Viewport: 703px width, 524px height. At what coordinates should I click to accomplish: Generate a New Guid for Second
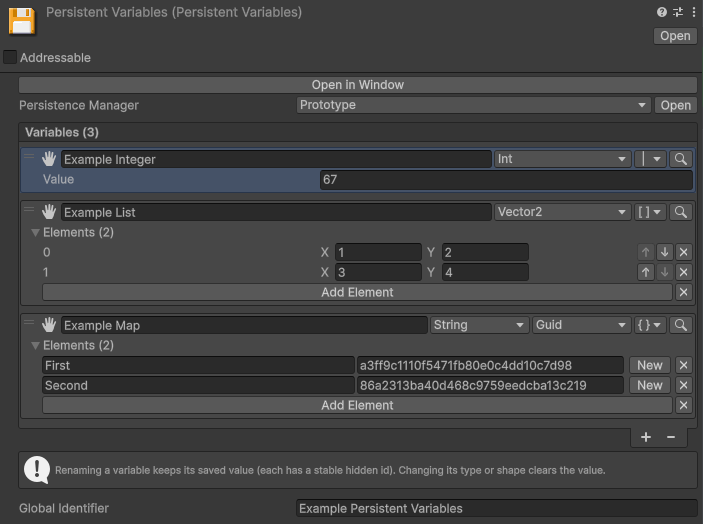coord(650,385)
